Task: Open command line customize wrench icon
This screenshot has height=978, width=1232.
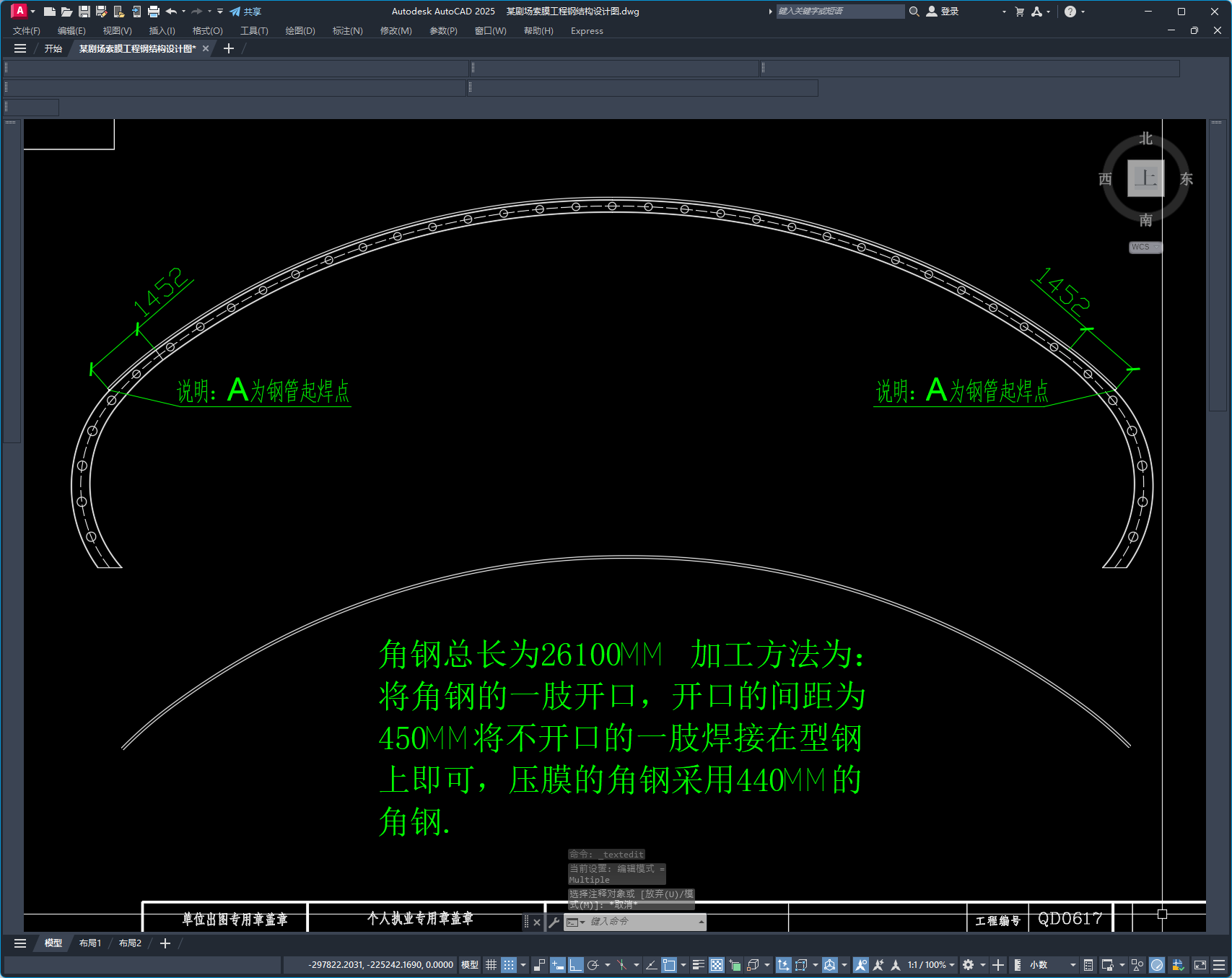Action: [x=554, y=922]
